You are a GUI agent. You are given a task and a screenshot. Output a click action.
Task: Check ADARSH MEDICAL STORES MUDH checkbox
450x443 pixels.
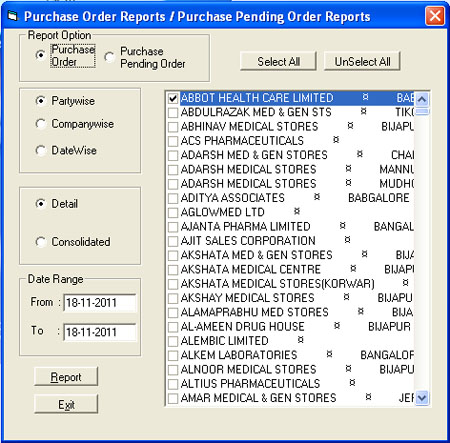(173, 184)
